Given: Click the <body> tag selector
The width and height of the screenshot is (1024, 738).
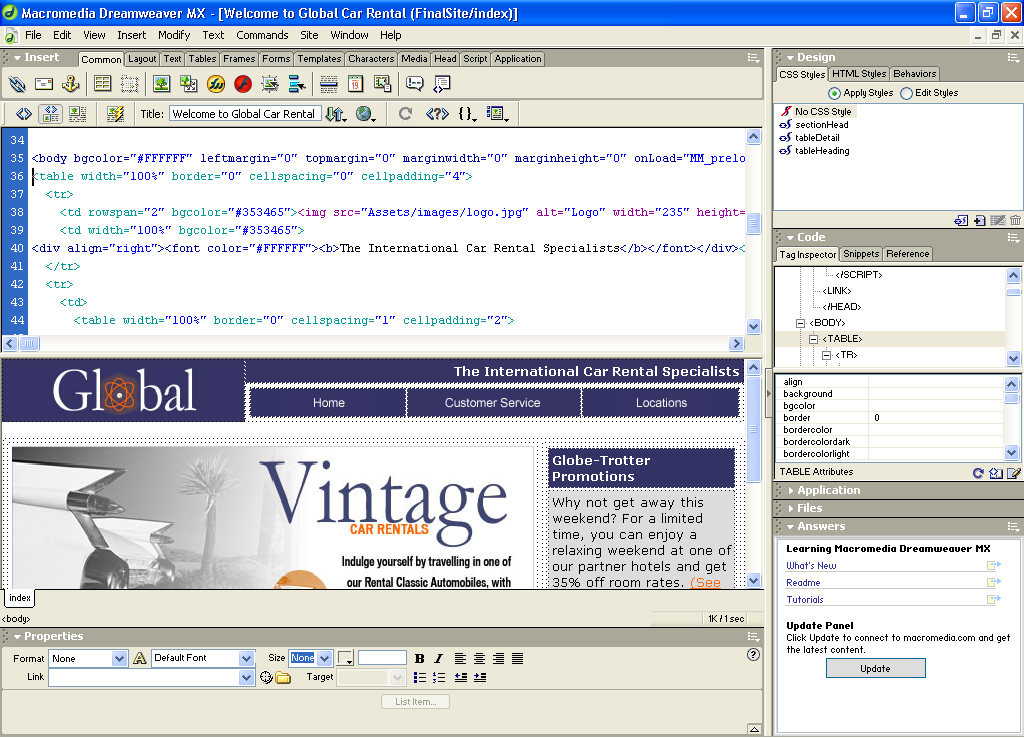Looking at the screenshot, I should click(16, 618).
